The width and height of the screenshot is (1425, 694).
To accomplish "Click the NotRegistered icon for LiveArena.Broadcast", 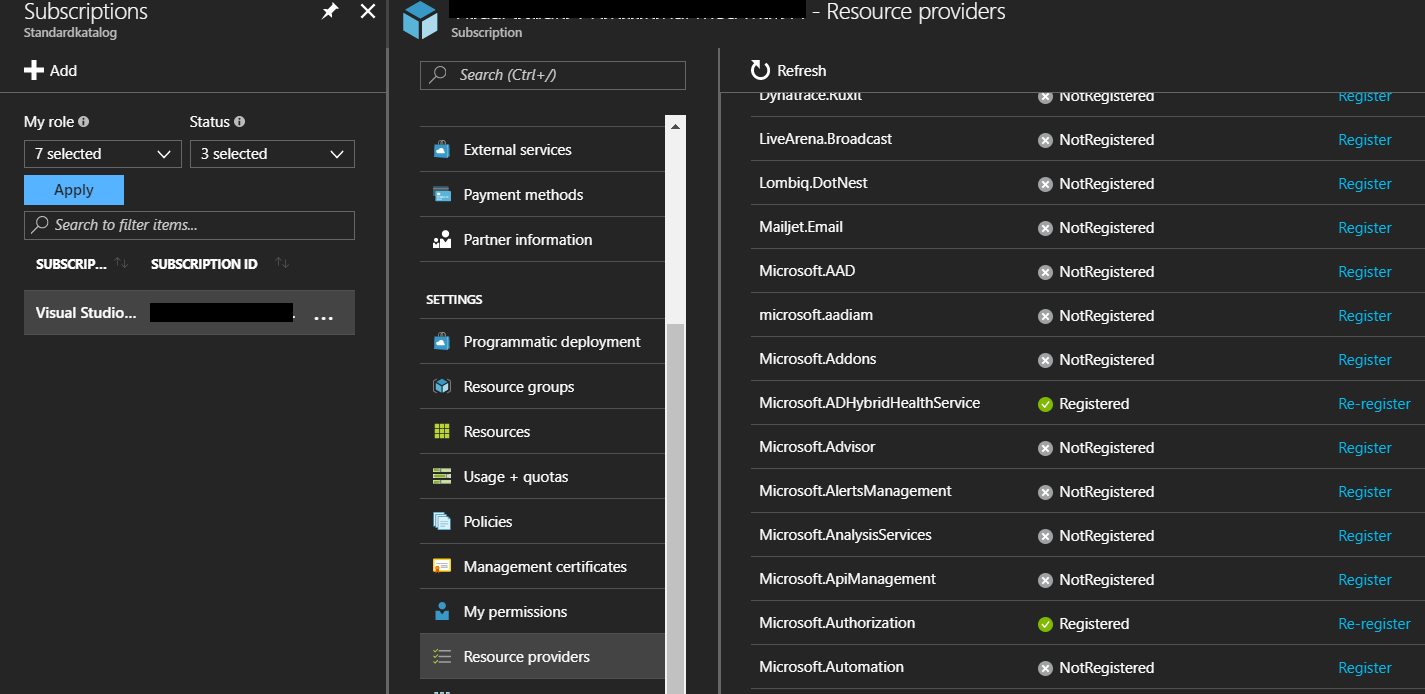I will (x=1045, y=140).
